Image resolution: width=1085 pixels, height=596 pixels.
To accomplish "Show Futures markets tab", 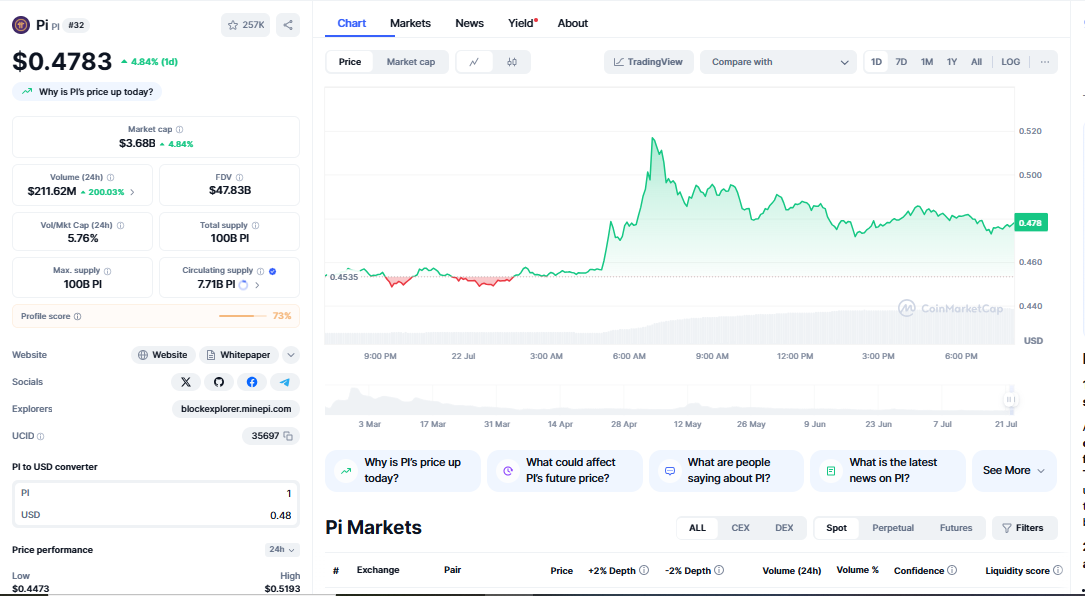I will (x=956, y=528).
